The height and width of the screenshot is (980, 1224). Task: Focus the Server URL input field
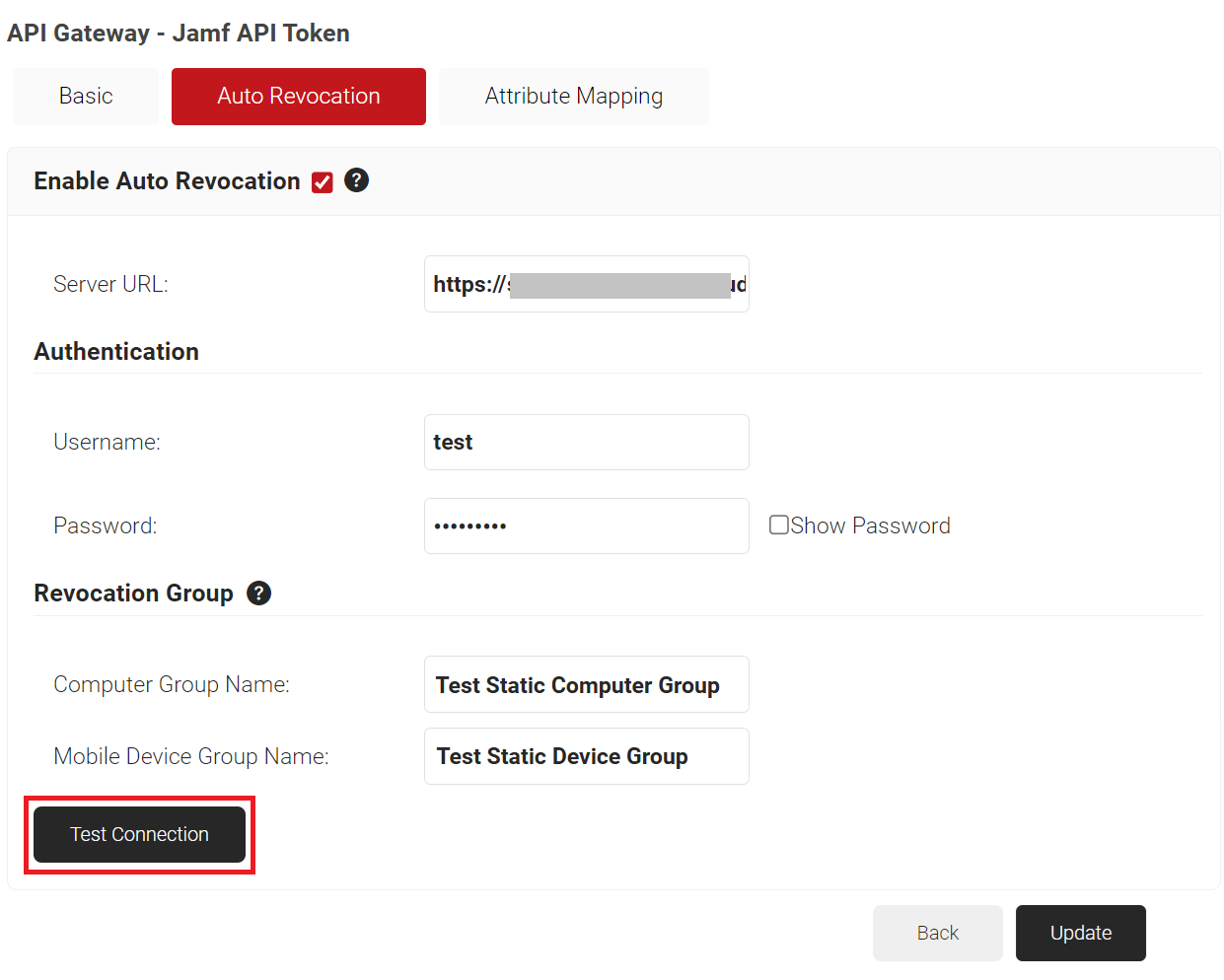(587, 284)
